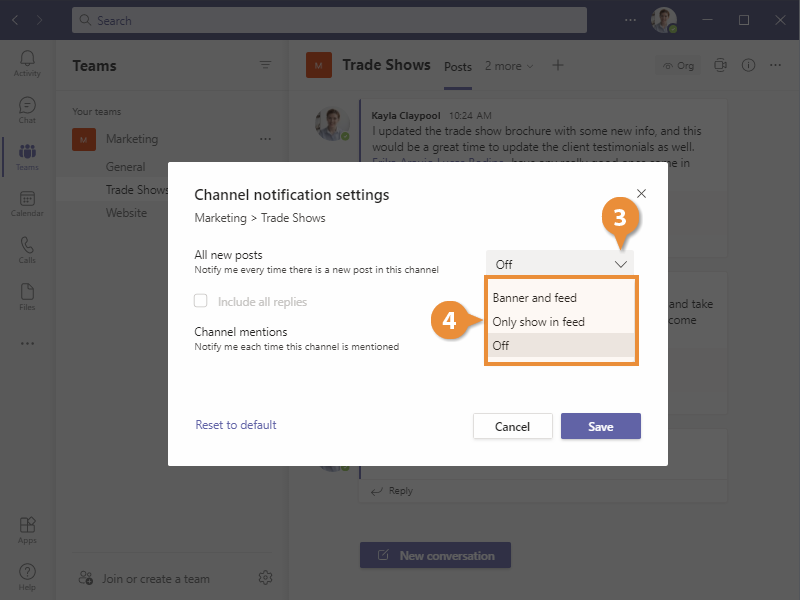The image size is (800, 600).
Task: Enable the Include all replies checkbox
Action: [201, 301]
